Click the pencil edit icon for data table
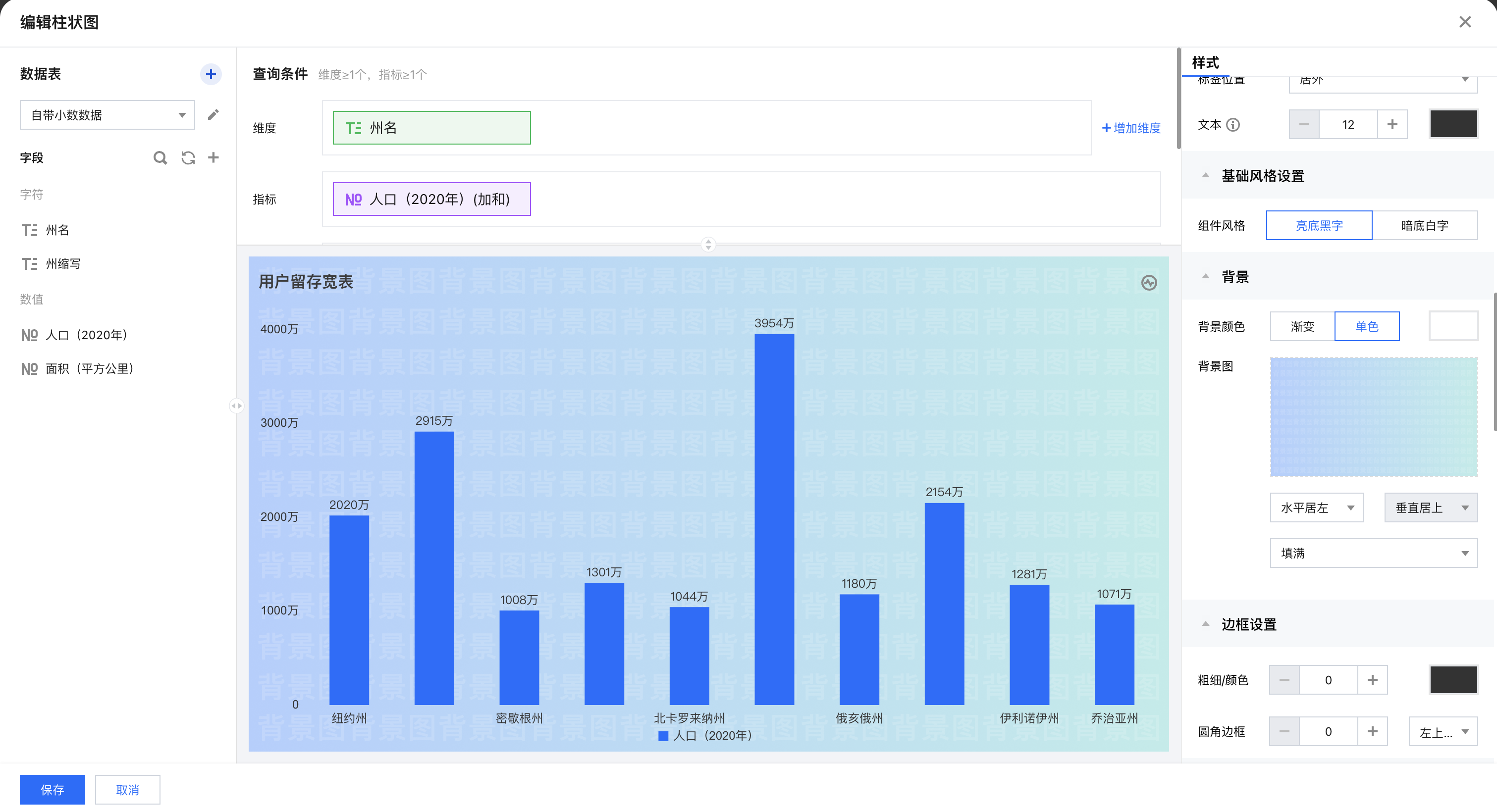 (x=214, y=114)
